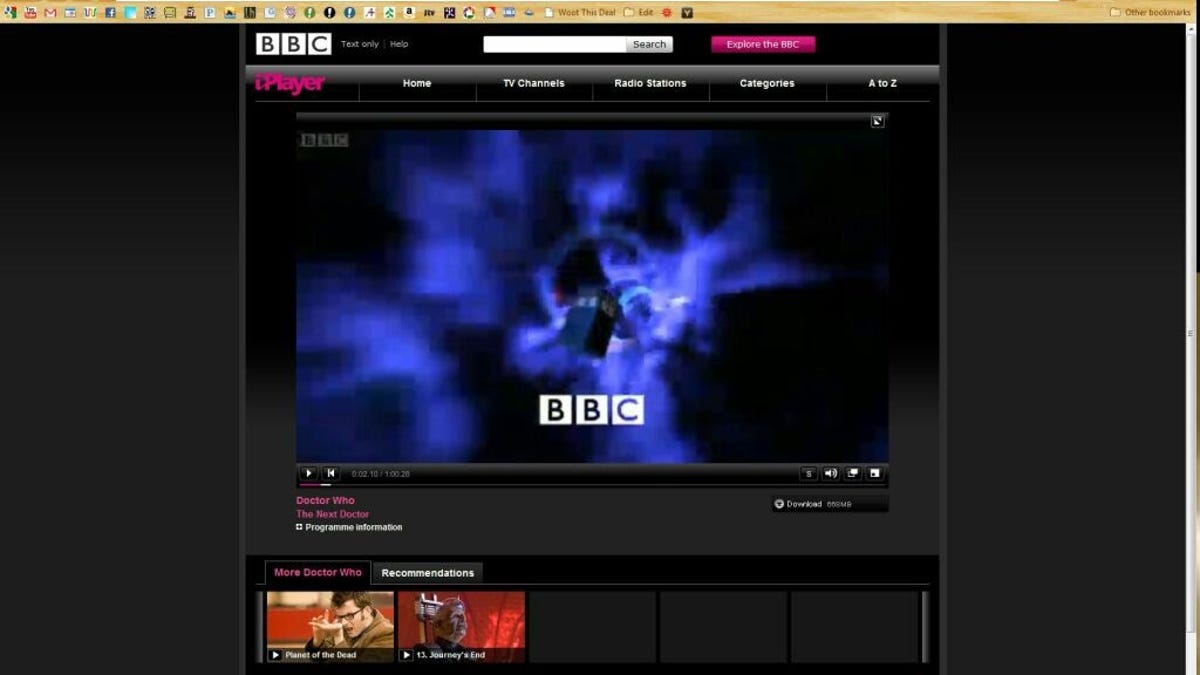Open the Gmail bookmark icon
1200x675 pixels.
tap(50, 12)
